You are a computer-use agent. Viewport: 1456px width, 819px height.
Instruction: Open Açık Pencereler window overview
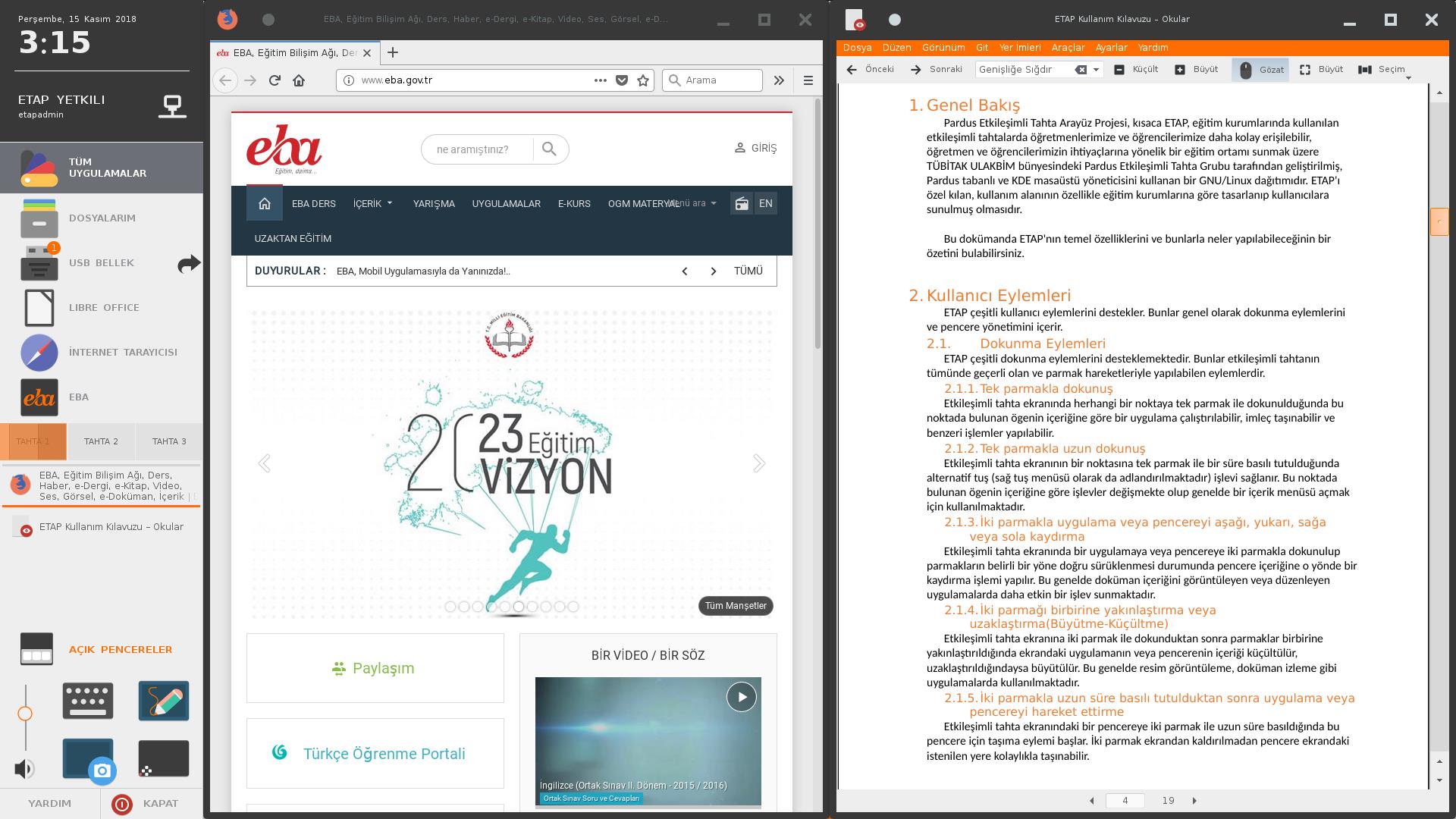102,649
